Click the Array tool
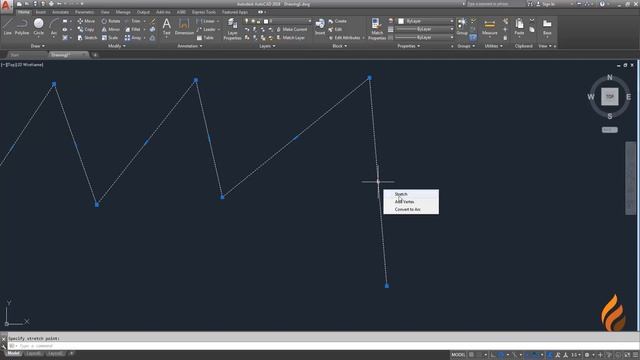Viewport: 640px width, 360px height. coord(133,38)
